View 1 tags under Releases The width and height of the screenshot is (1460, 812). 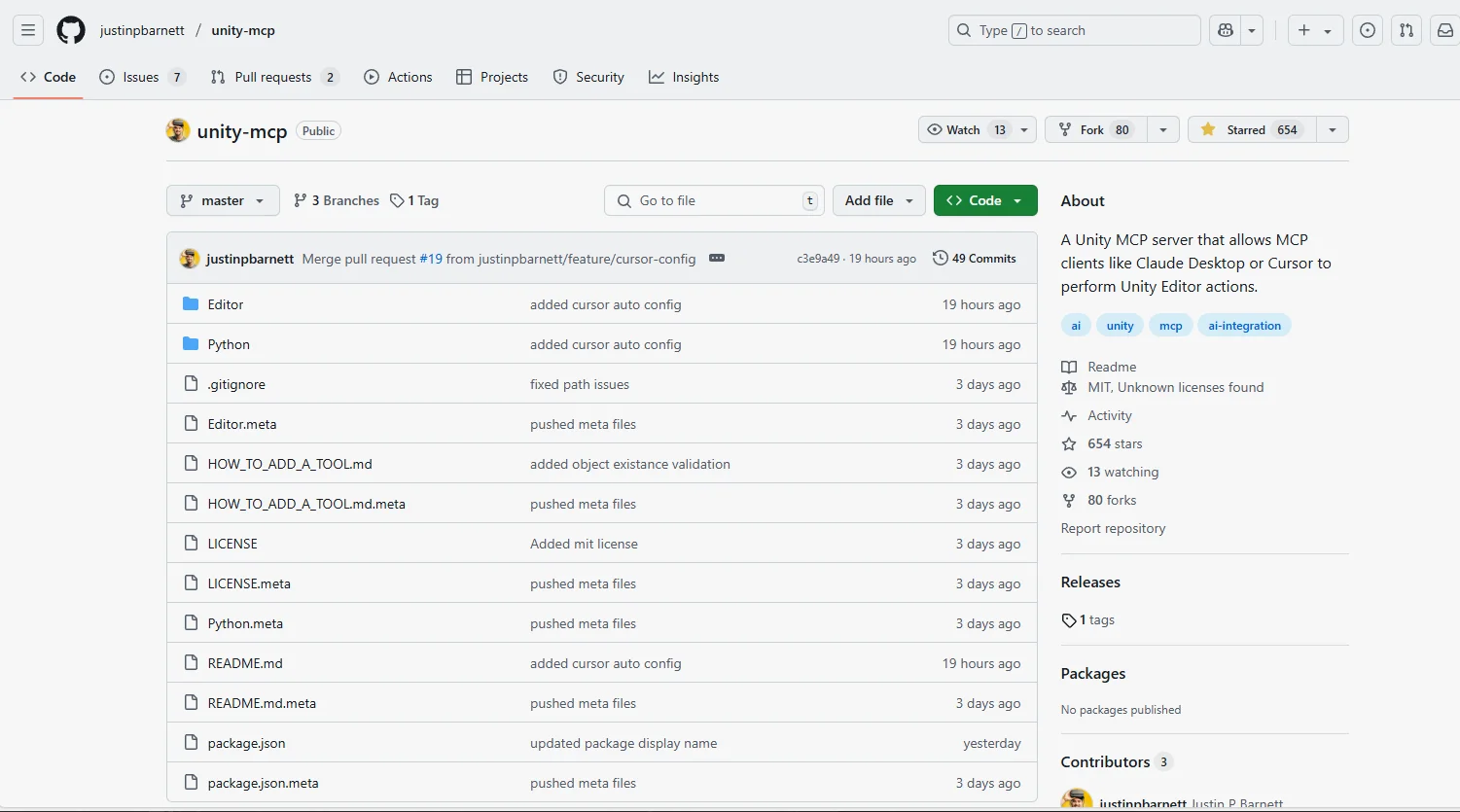tap(1088, 619)
